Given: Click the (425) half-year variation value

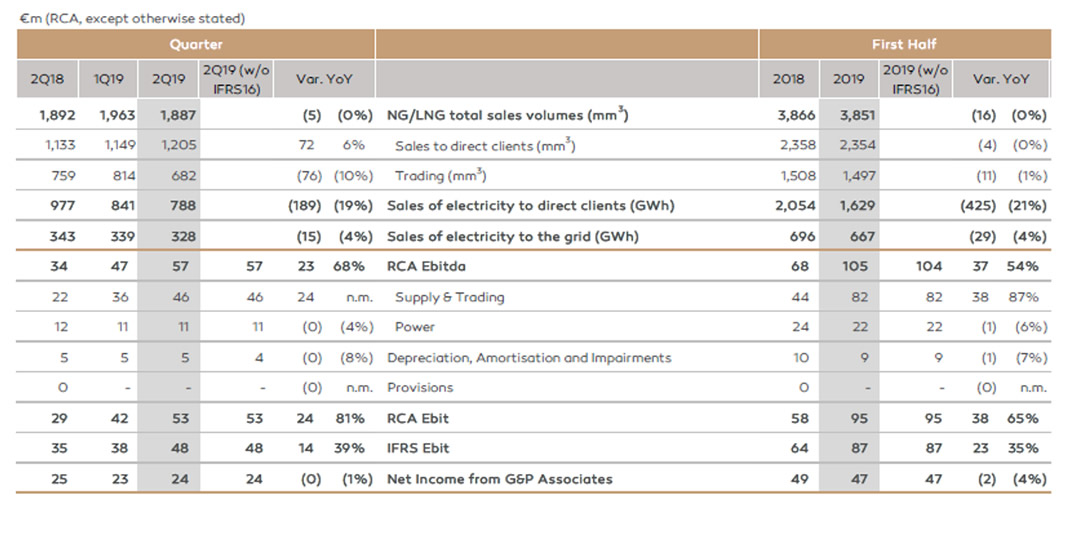Looking at the screenshot, I should coord(978,205).
